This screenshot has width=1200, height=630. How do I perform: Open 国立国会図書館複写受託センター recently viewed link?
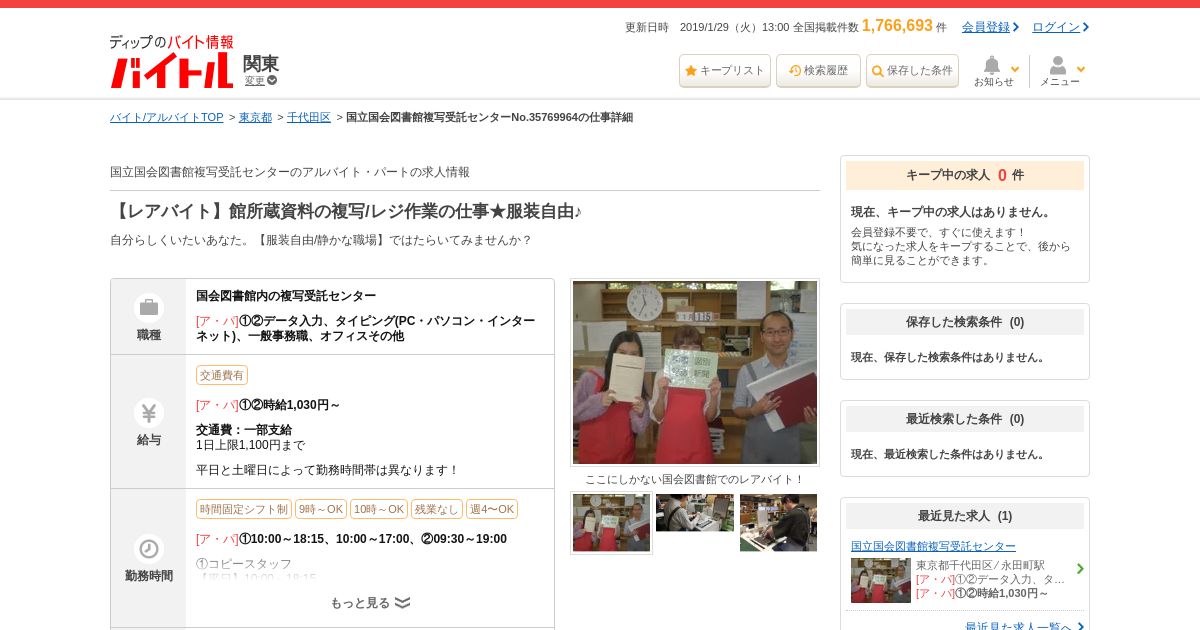tap(933, 546)
